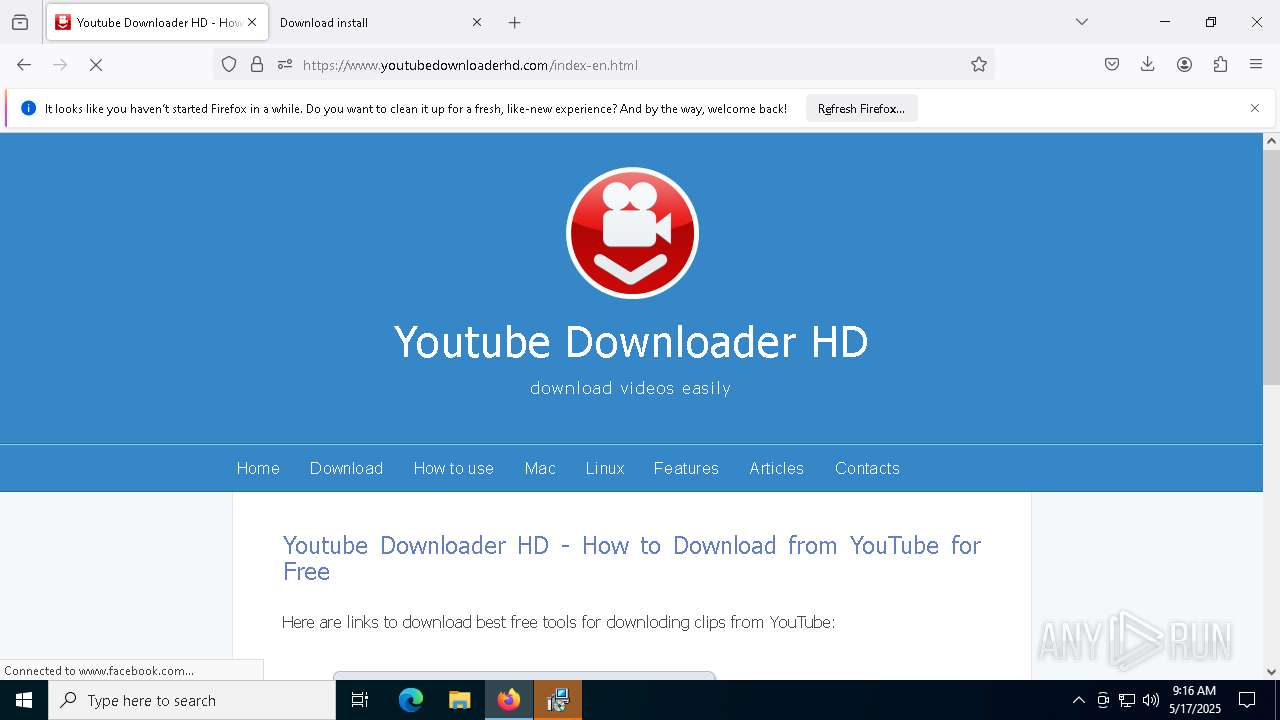Dismiss the Firefox refresh notification bar
1280x720 pixels.
(1255, 108)
